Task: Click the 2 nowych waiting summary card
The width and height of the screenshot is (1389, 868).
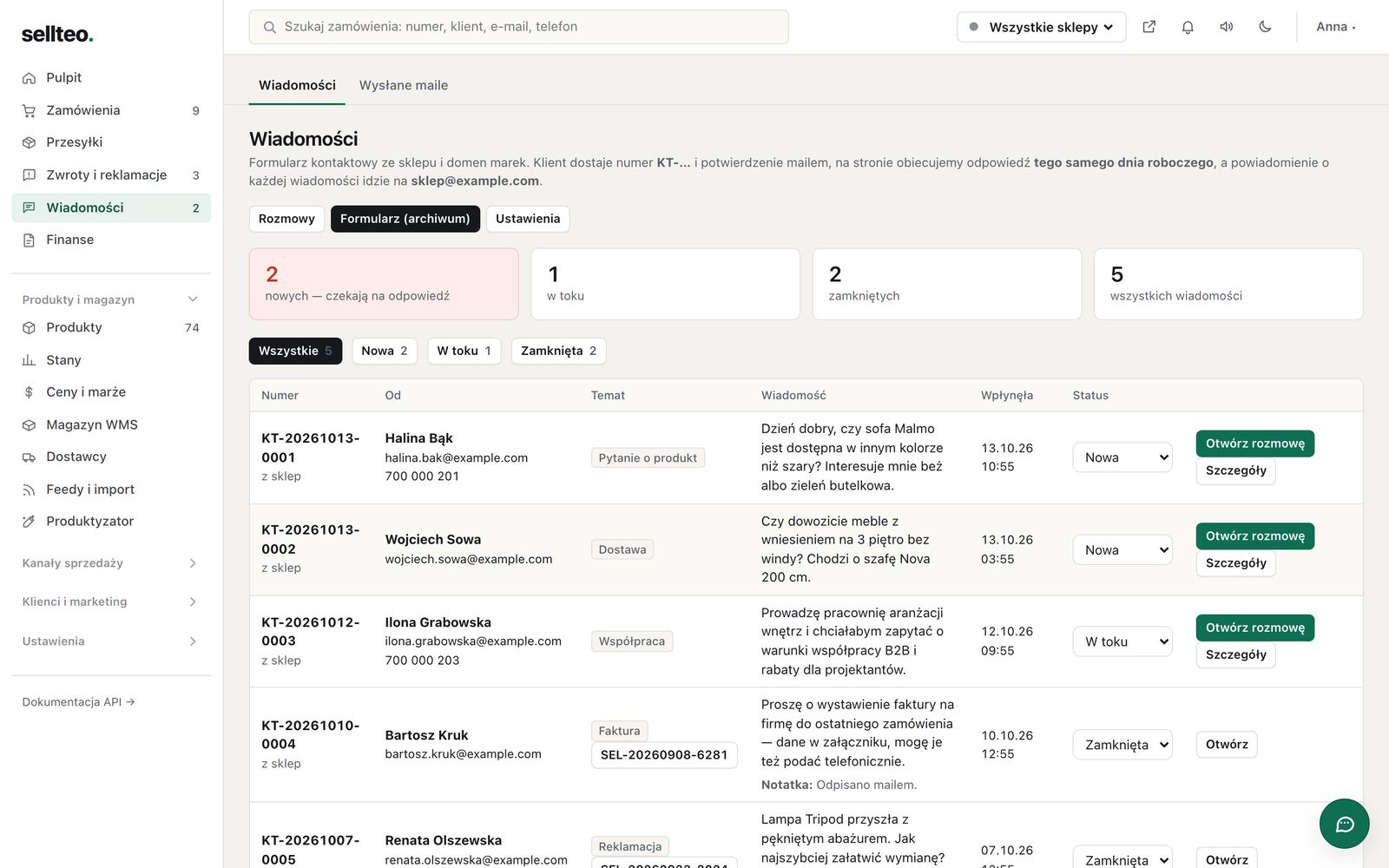Action: (x=384, y=284)
